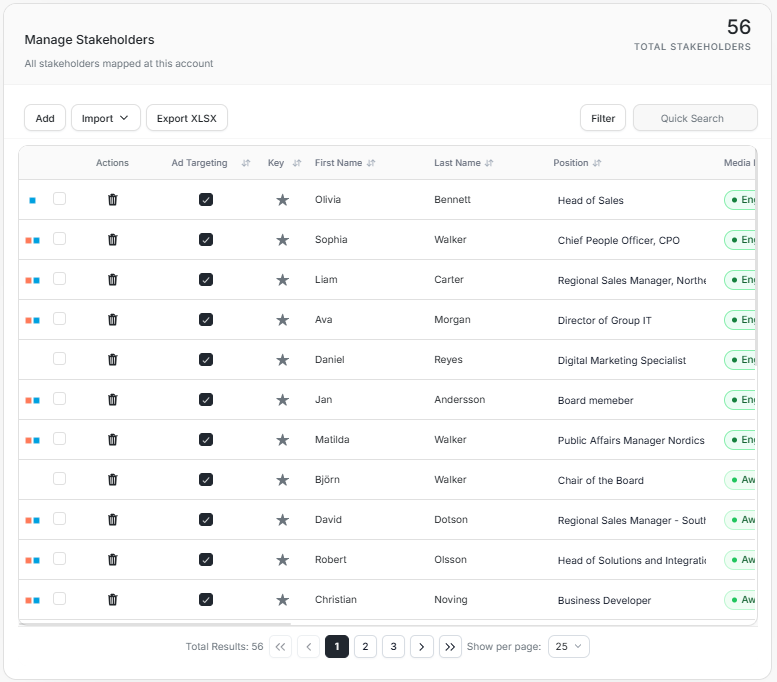
Task: Click the horizontal table scrollbar
Action: click(155, 624)
